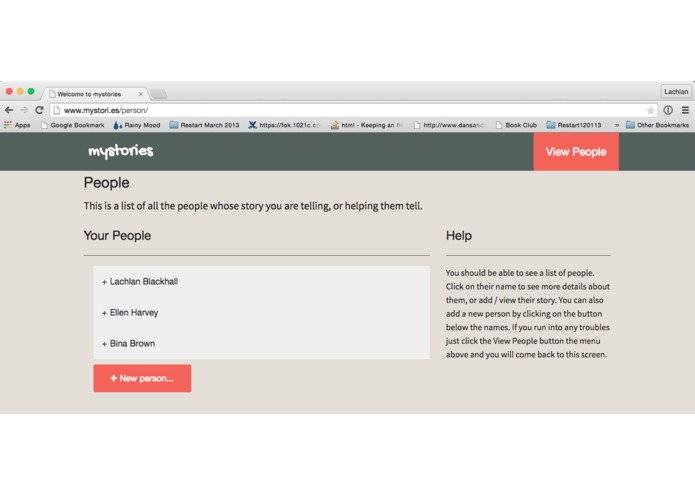This screenshot has width=695, height=494.
Task: Open the Other Bookmarks folder
Action: pyautogui.click(x=657, y=125)
